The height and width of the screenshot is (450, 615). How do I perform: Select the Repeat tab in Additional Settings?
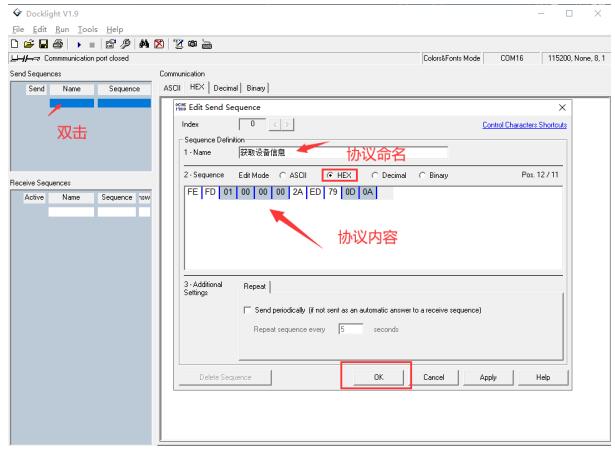pyautogui.click(x=255, y=286)
